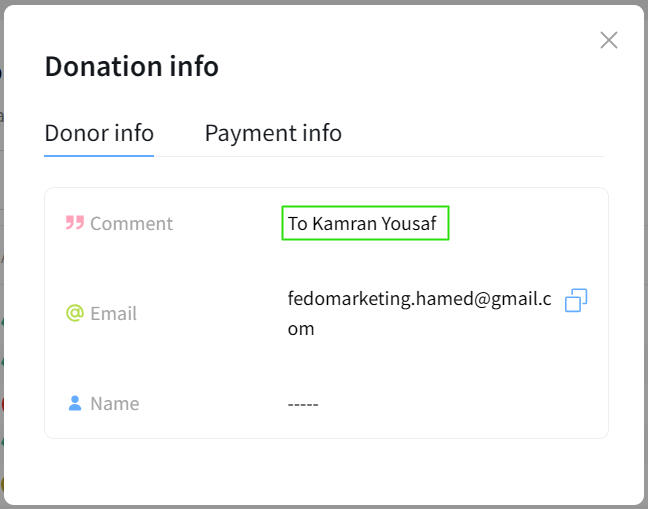The image size is (648, 509).
Task: Click the second line 'om' of the email
Action: [301, 328]
